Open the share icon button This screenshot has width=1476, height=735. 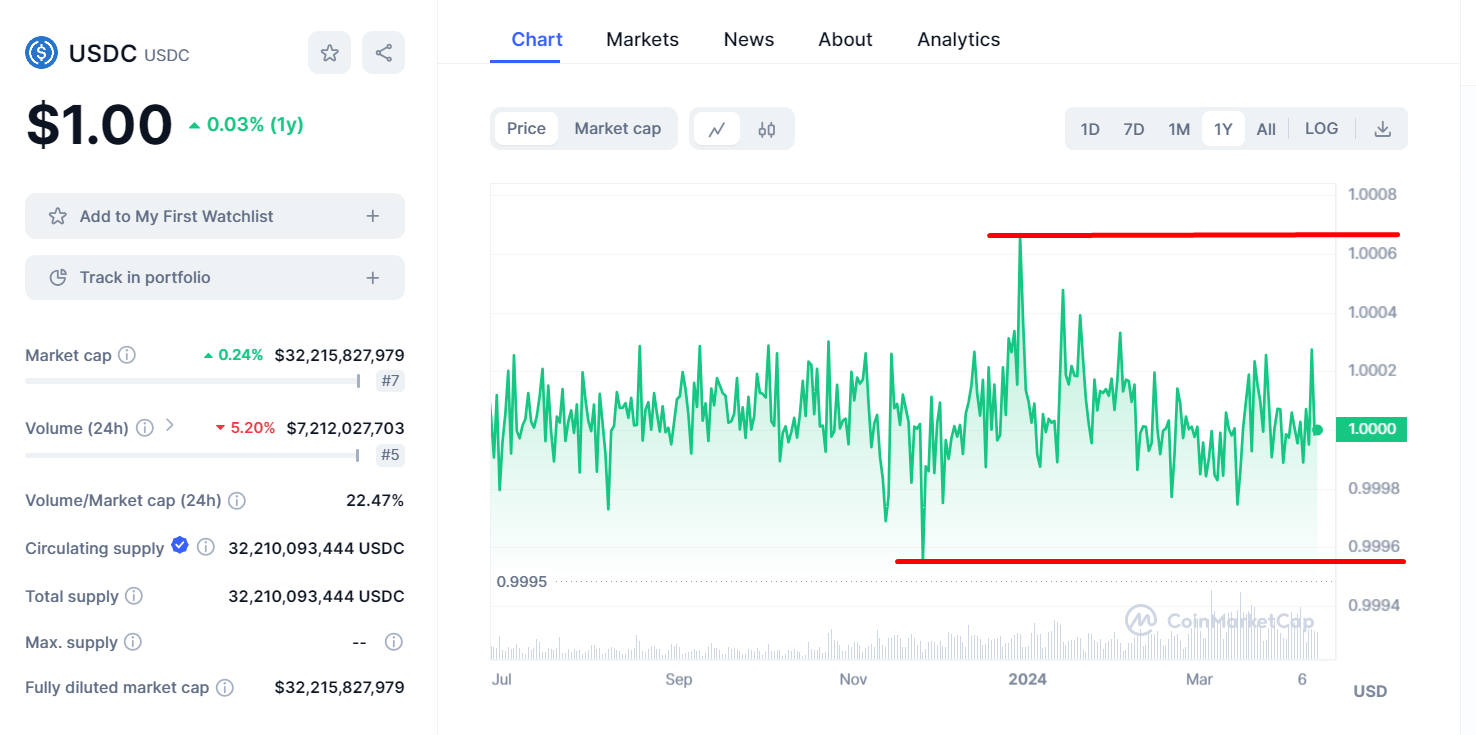point(383,53)
